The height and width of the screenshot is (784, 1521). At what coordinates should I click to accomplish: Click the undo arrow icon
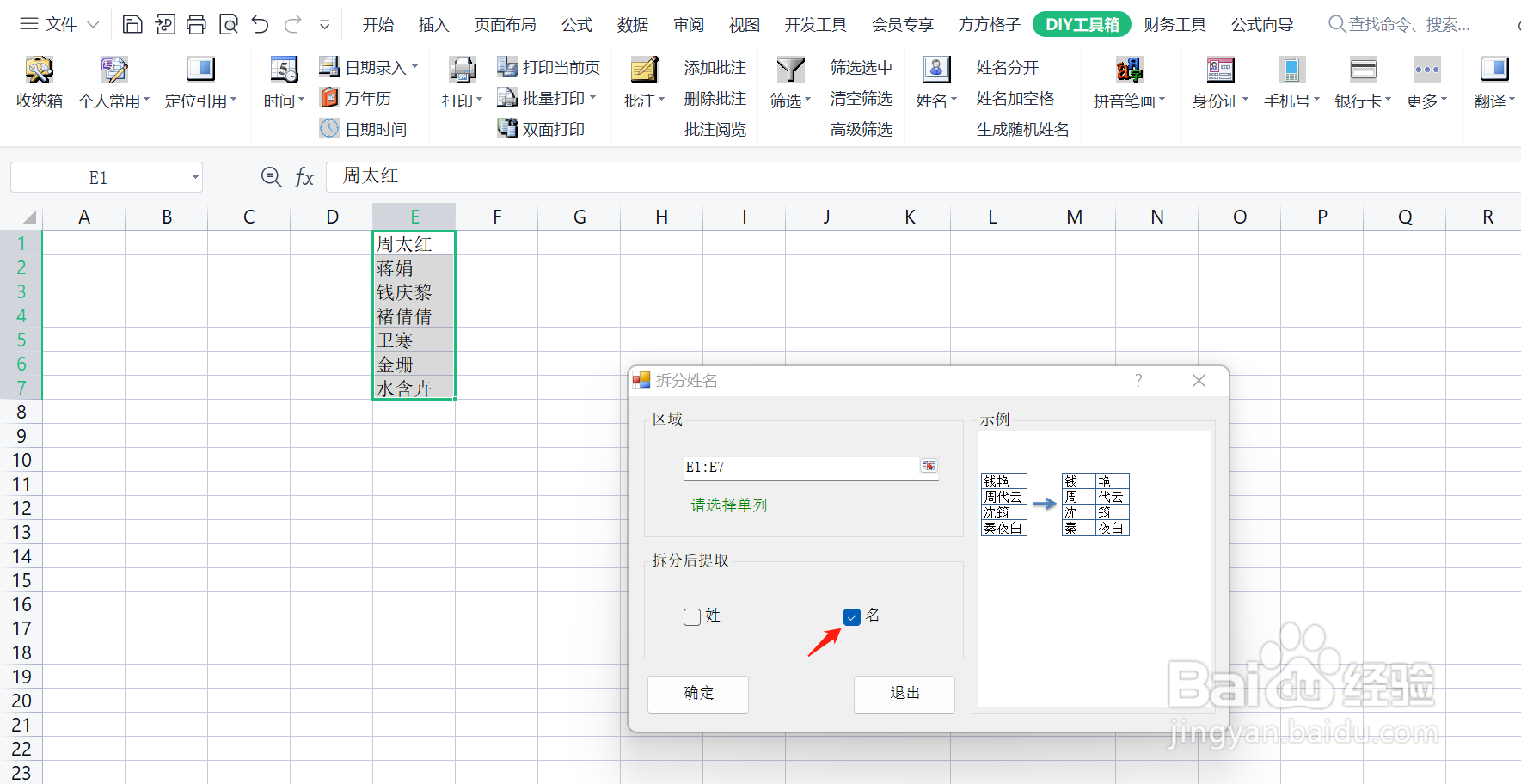260,24
